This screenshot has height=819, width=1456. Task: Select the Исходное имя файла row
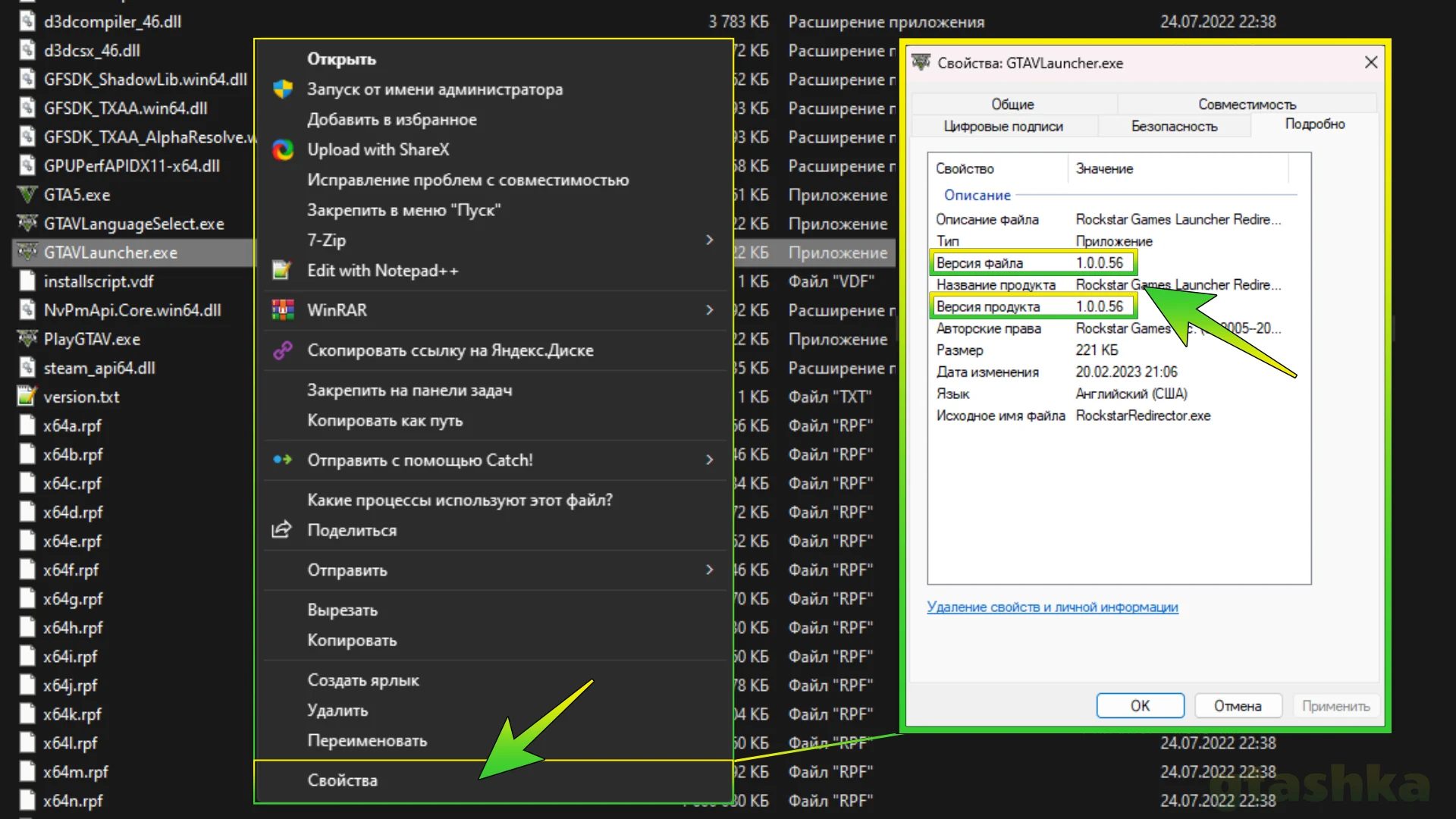[1074, 416]
